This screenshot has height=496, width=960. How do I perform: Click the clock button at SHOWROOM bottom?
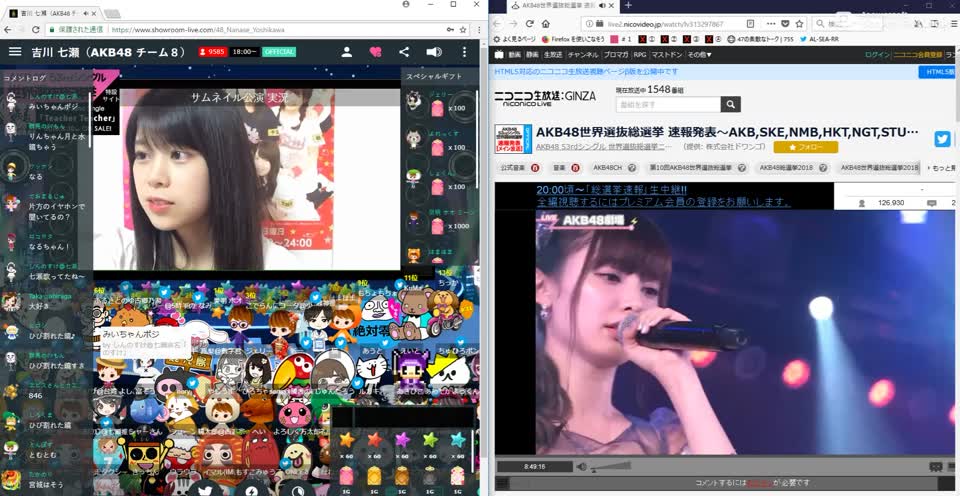297,489
